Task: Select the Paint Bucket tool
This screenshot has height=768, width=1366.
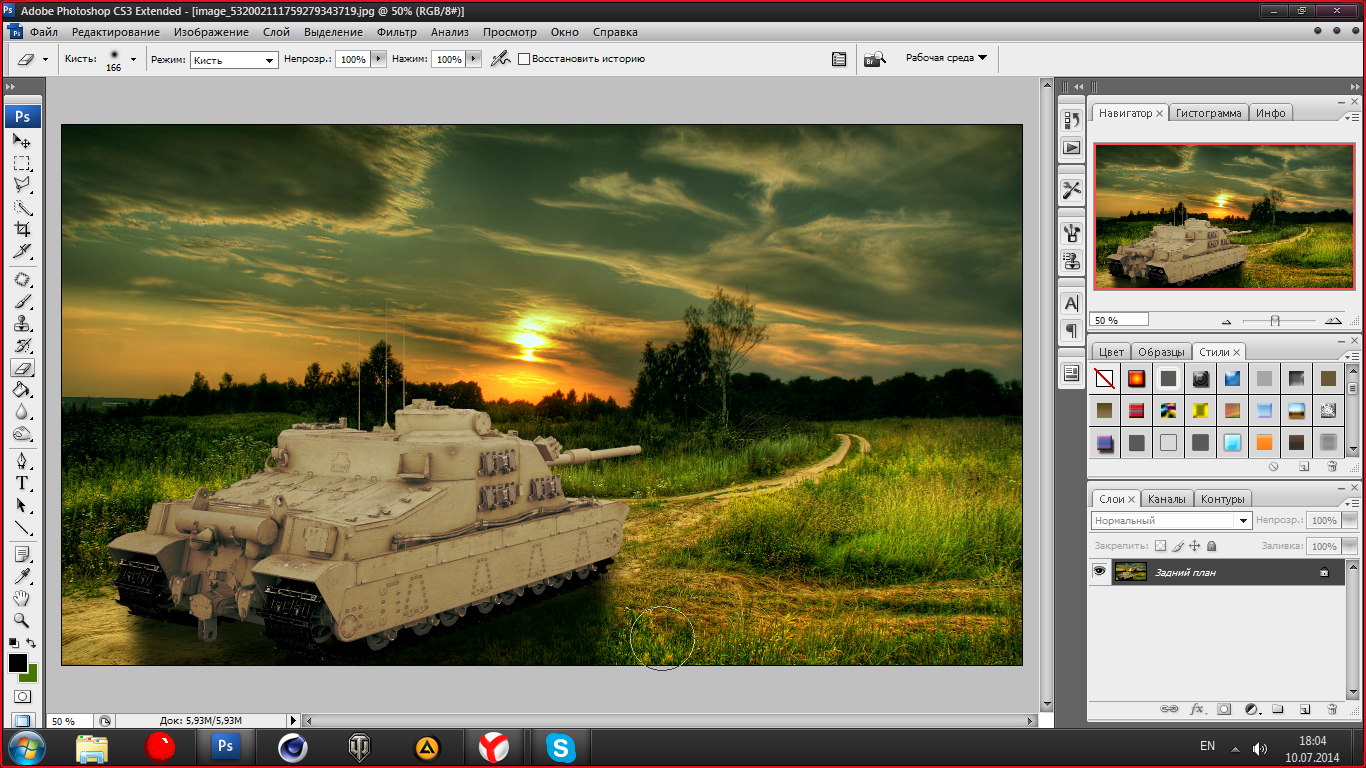Action: tap(22, 390)
